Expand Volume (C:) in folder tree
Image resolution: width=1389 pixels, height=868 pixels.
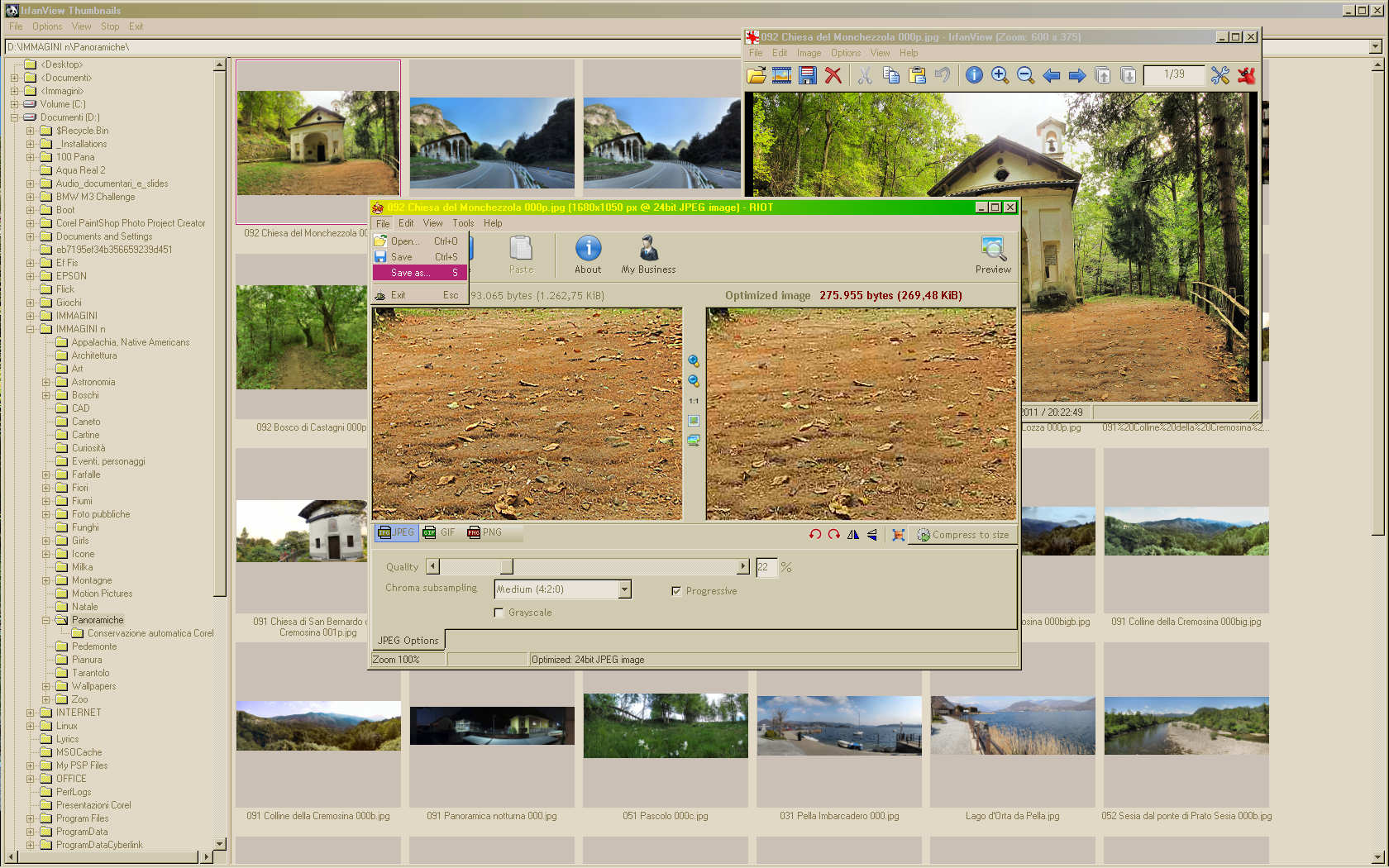[x=15, y=104]
